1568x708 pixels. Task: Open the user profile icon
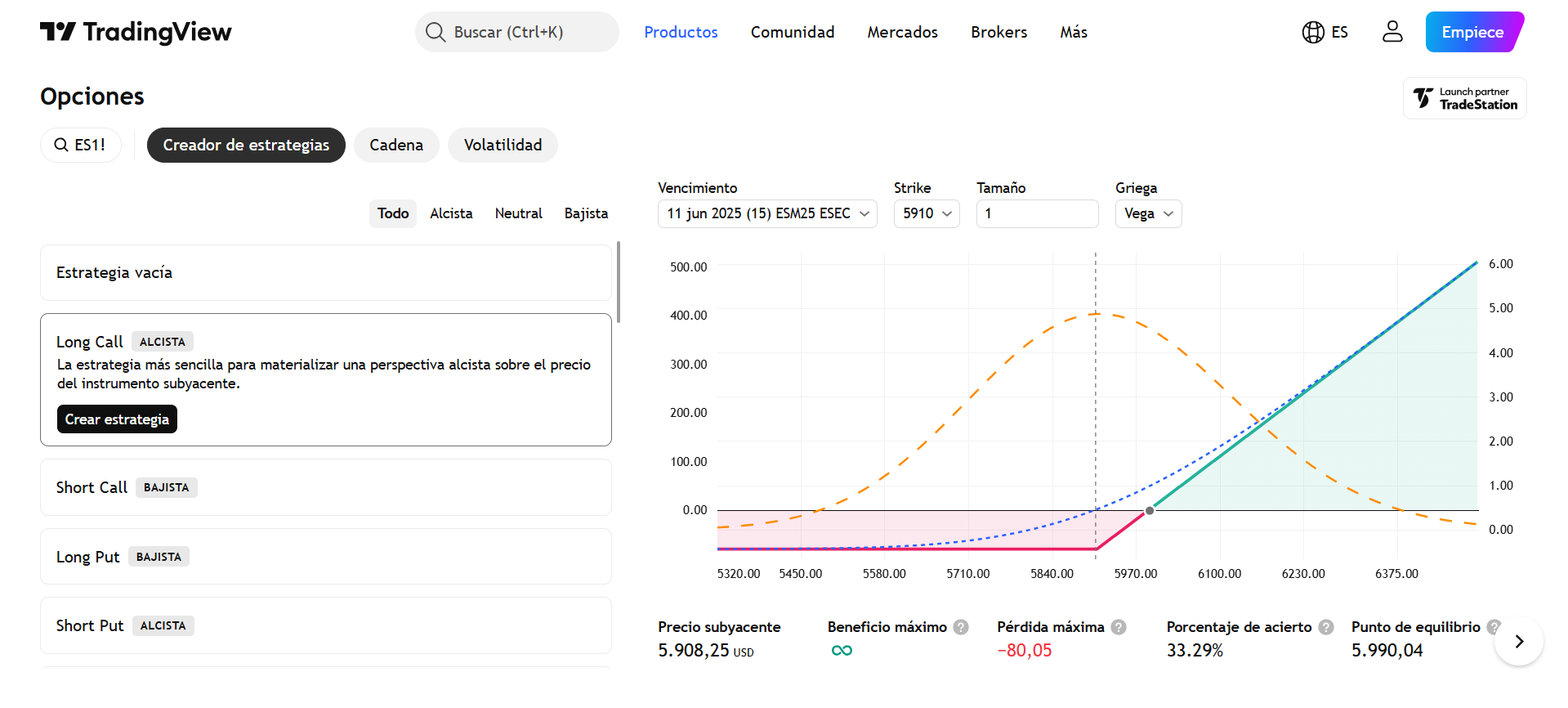click(x=1392, y=32)
